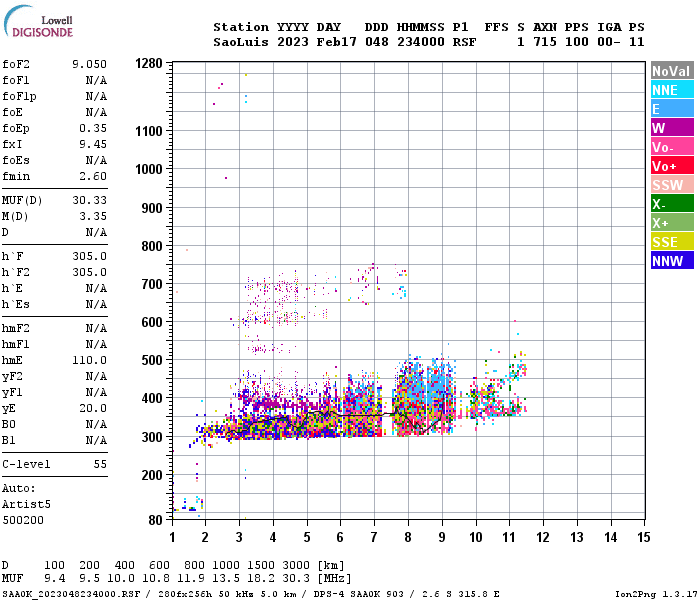Click the 500200 version number
This screenshot has height=600, width=700.
pyautogui.click(x=23, y=520)
